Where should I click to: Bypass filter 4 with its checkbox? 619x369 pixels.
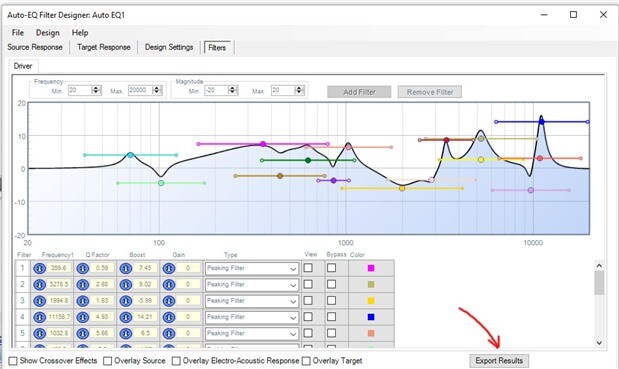point(332,317)
